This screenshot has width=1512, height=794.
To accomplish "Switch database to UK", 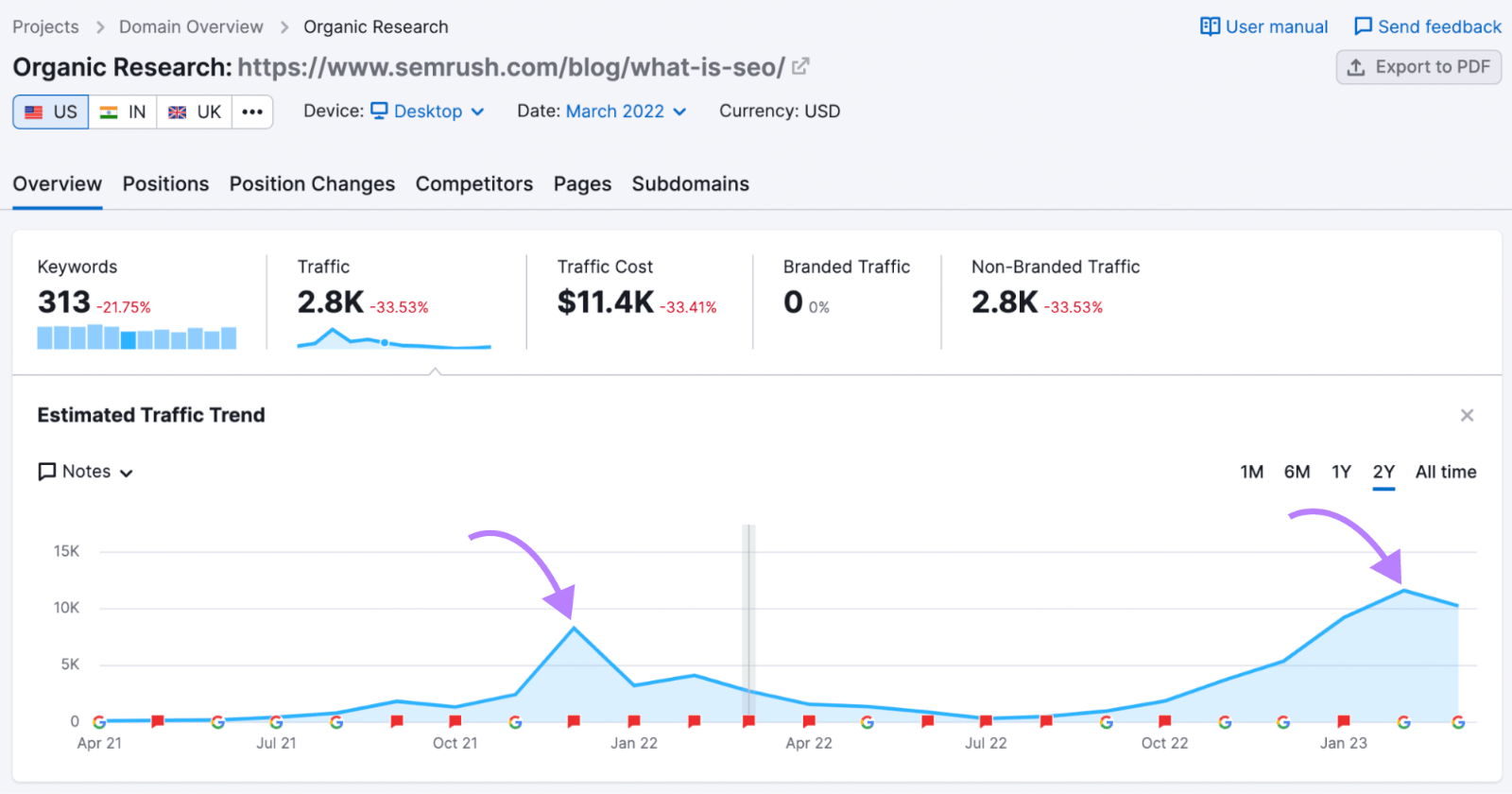I will point(195,112).
